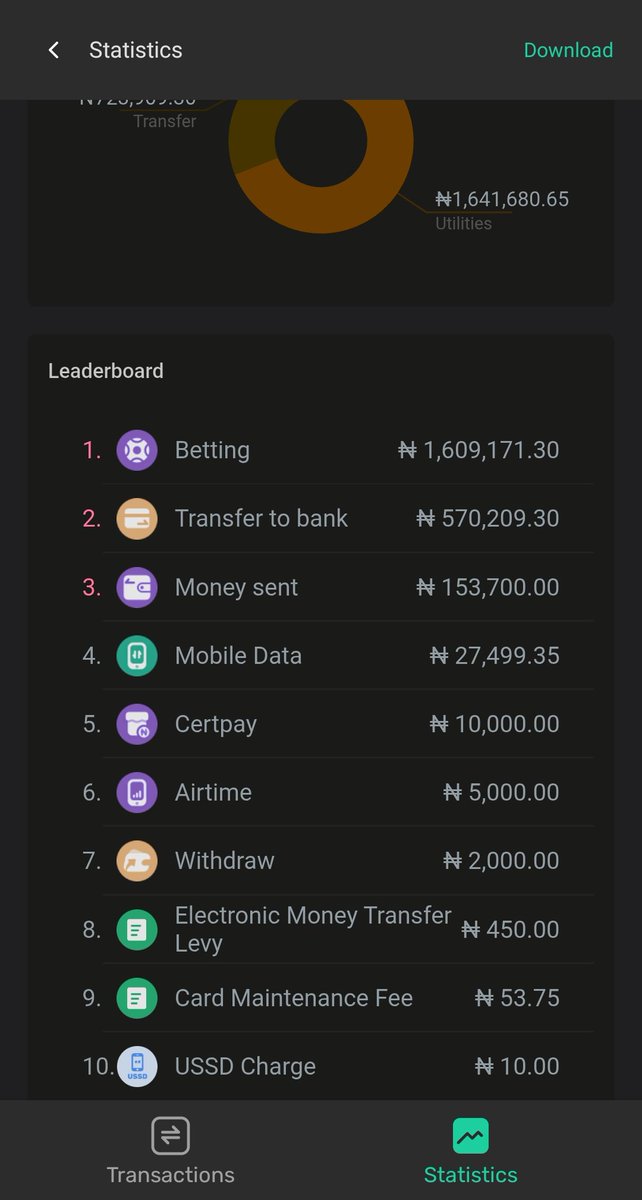Click the Transfer to bank card icon

coord(137,518)
